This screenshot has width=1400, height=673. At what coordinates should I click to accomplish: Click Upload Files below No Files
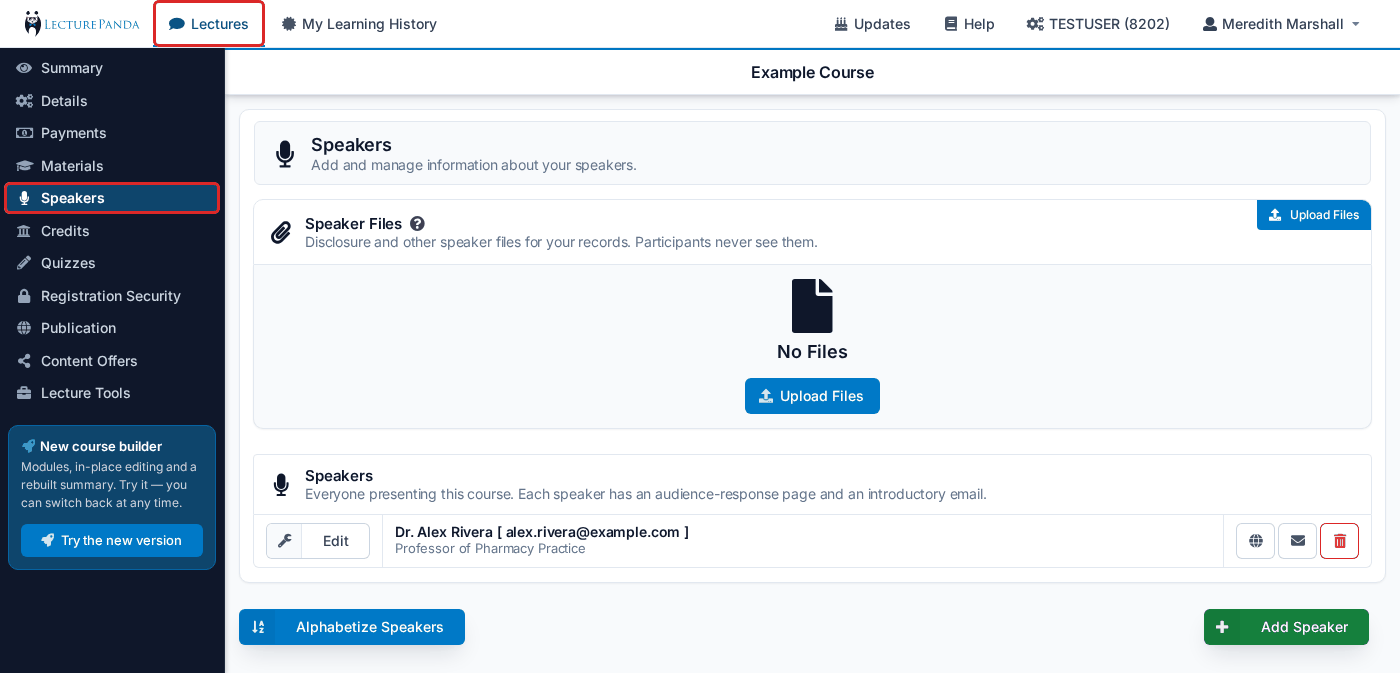point(812,396)
